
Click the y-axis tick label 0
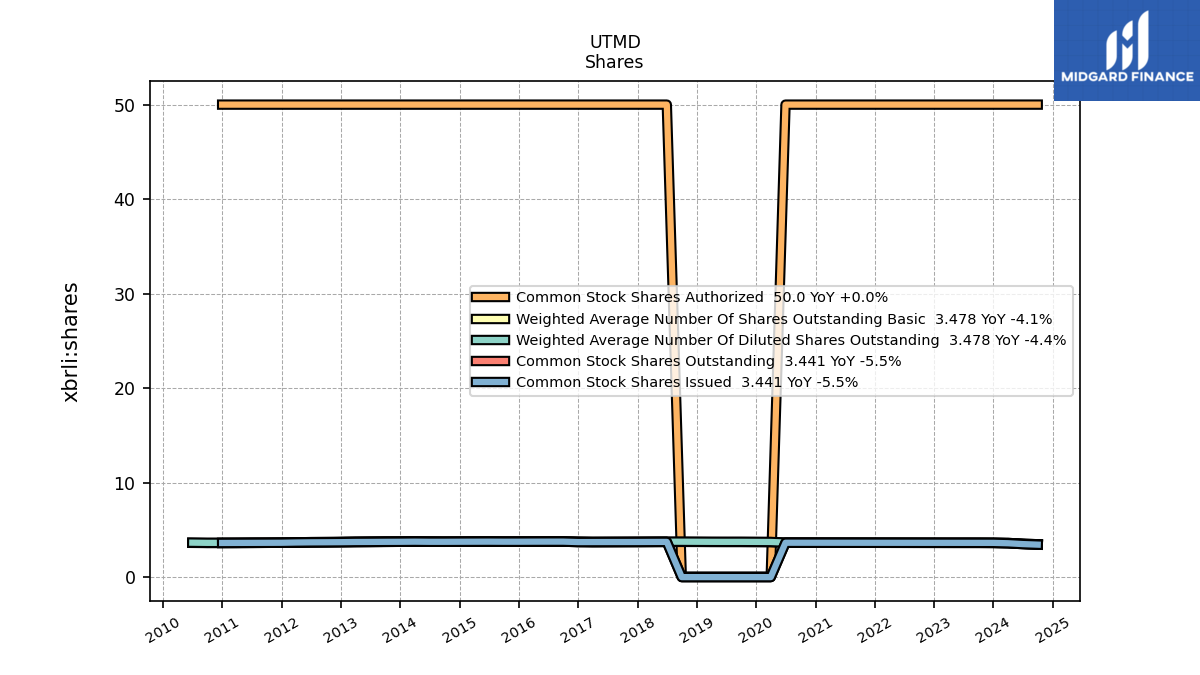131,578
